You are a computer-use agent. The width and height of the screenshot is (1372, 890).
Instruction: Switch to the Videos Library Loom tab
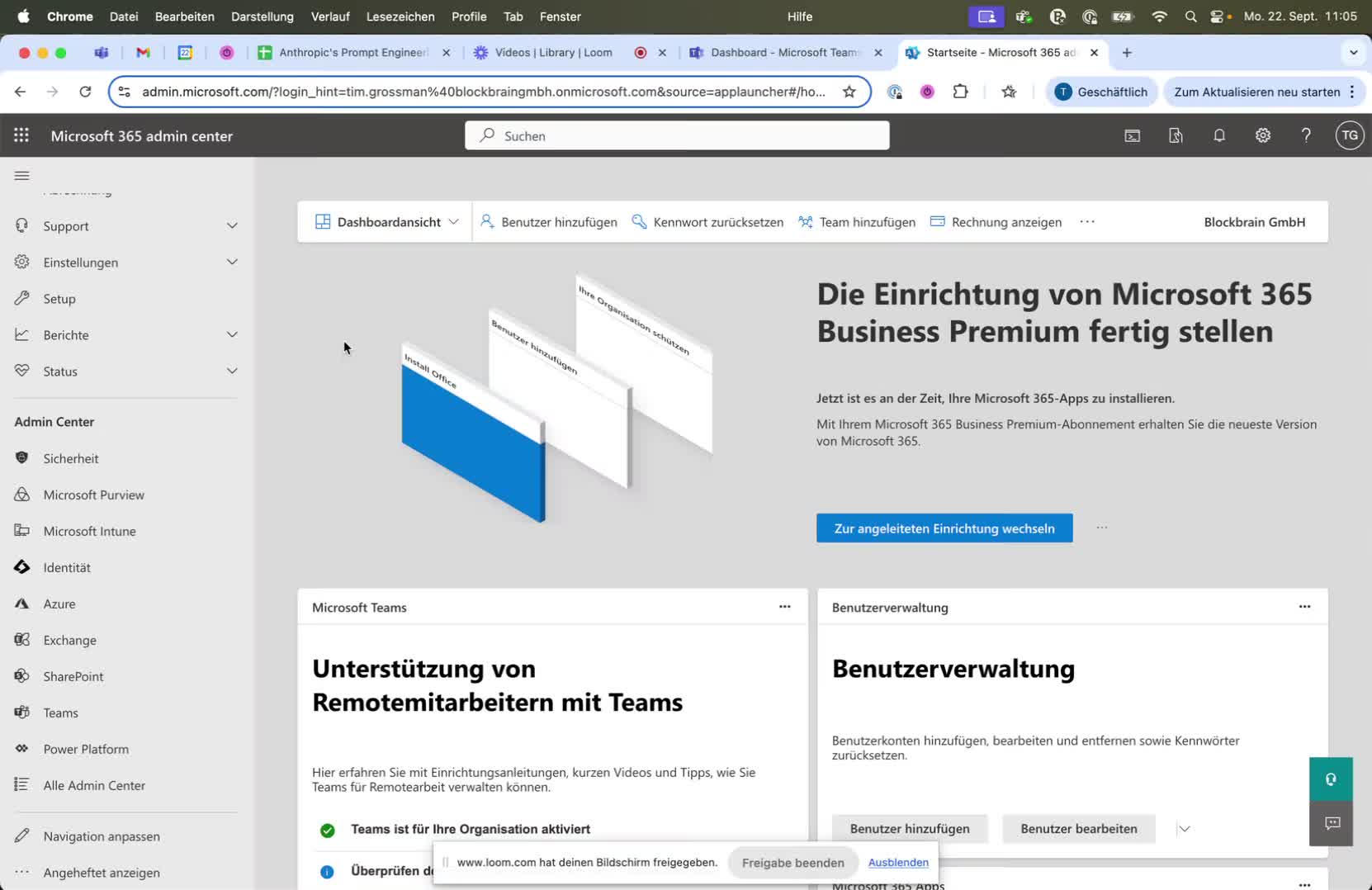[x=553, y=52]
